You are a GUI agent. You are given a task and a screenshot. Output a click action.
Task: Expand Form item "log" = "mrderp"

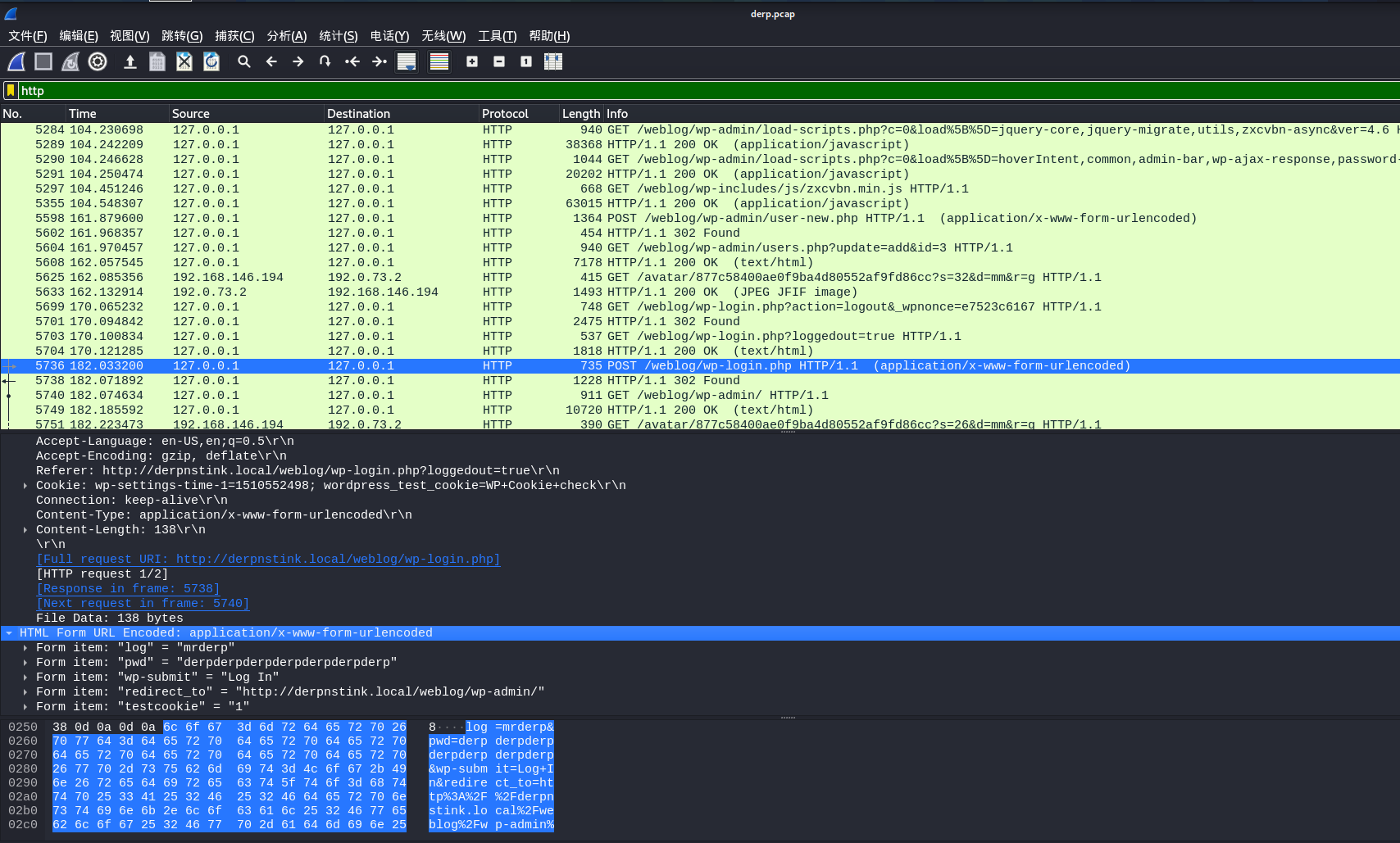[x=25, y=648]
